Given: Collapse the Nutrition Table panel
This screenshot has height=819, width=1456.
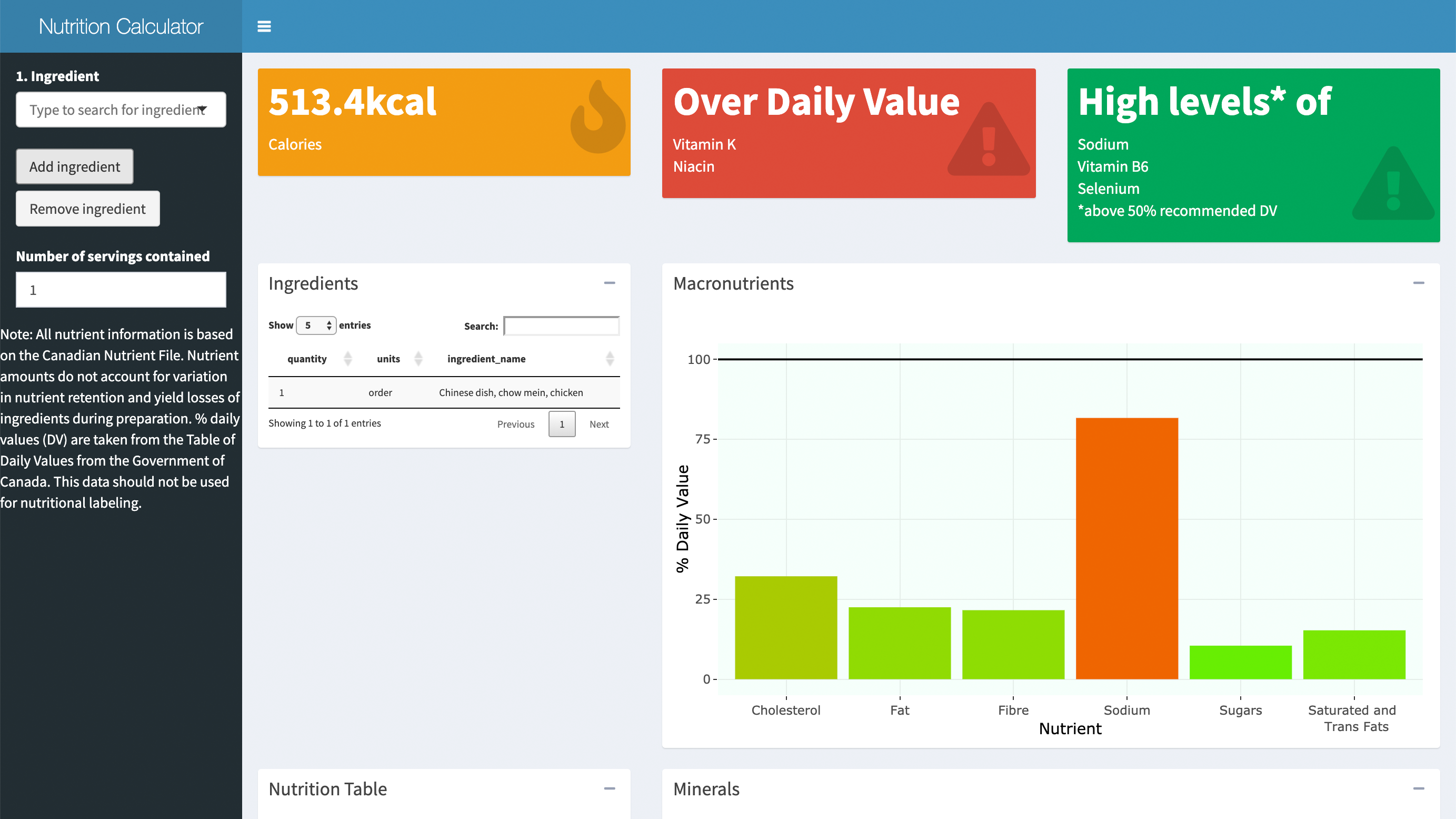Looking at the screenshot, I should tap(610, 788).
